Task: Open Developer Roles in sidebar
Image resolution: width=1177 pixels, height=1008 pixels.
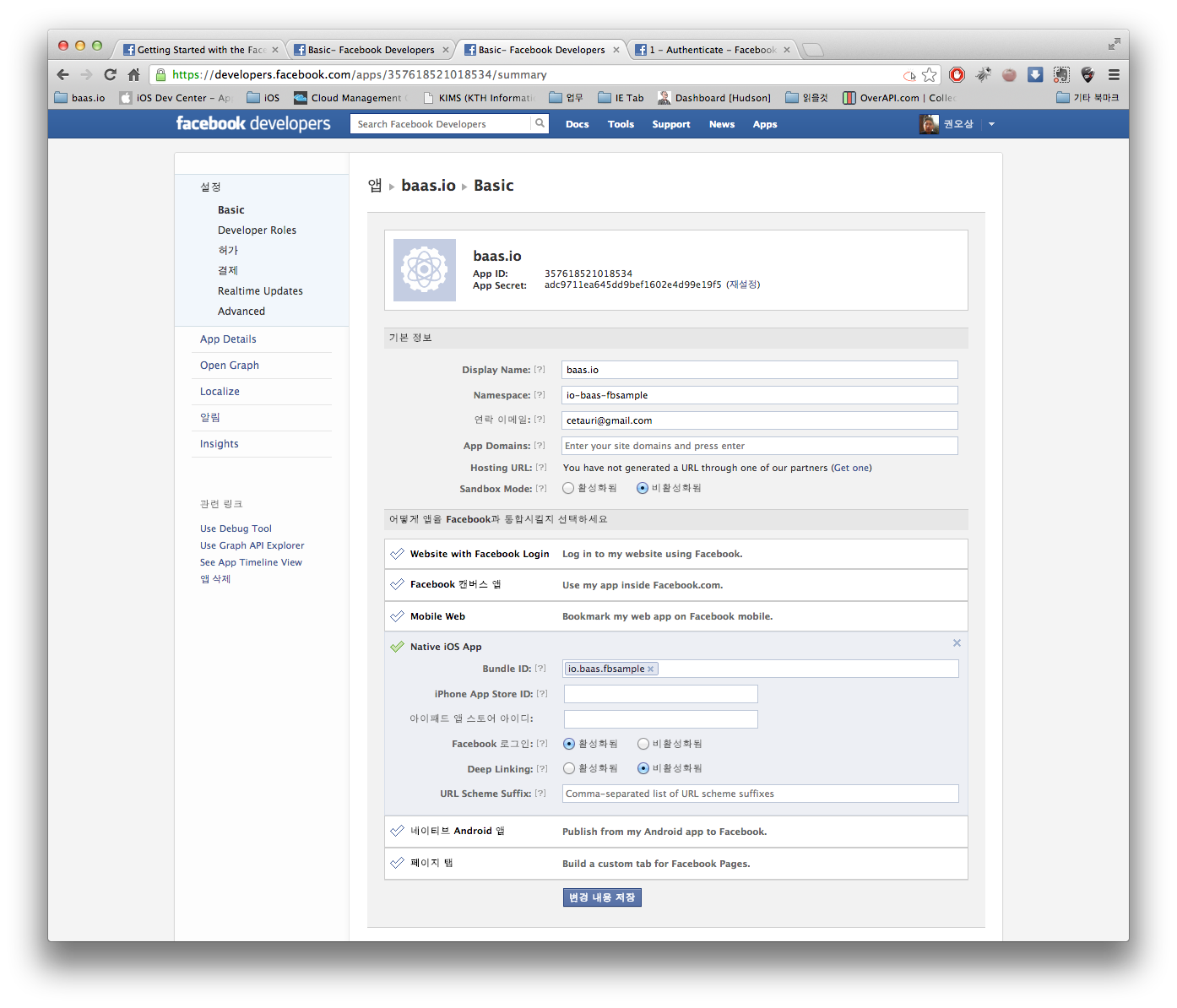Action: click(x=257, y=230)
